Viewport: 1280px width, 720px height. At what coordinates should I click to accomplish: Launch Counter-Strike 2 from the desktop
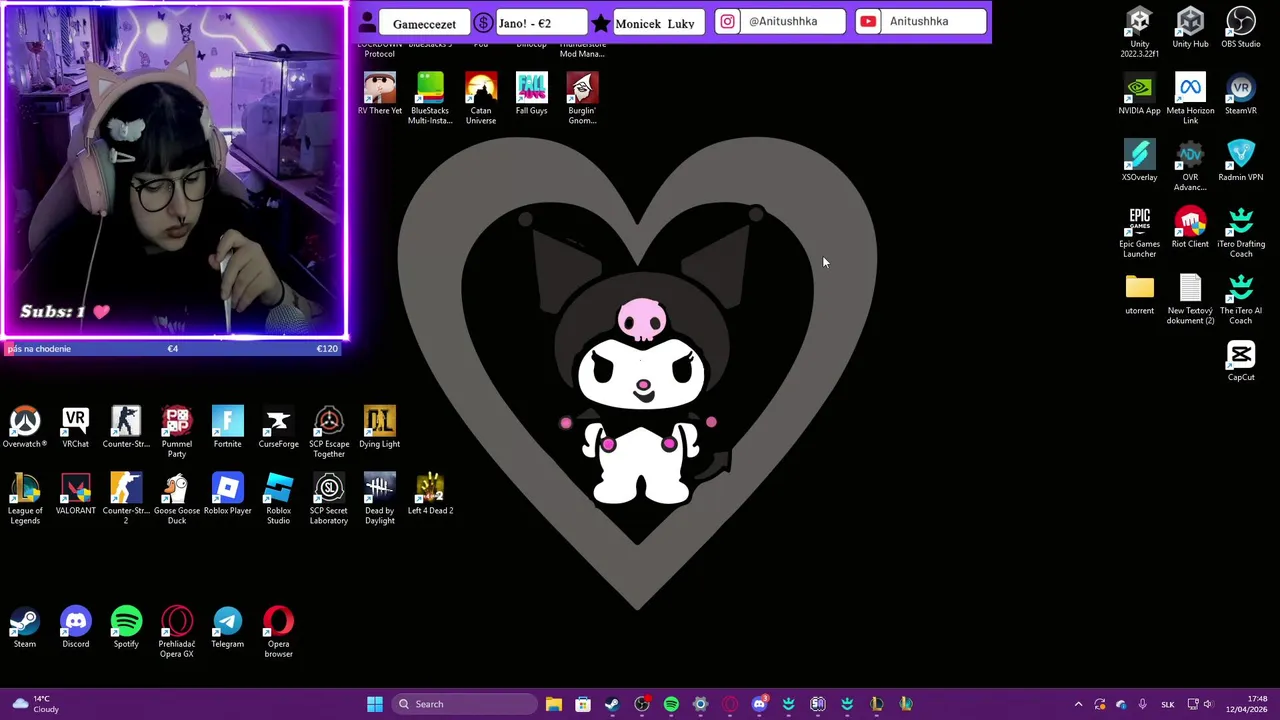[126, 499]
